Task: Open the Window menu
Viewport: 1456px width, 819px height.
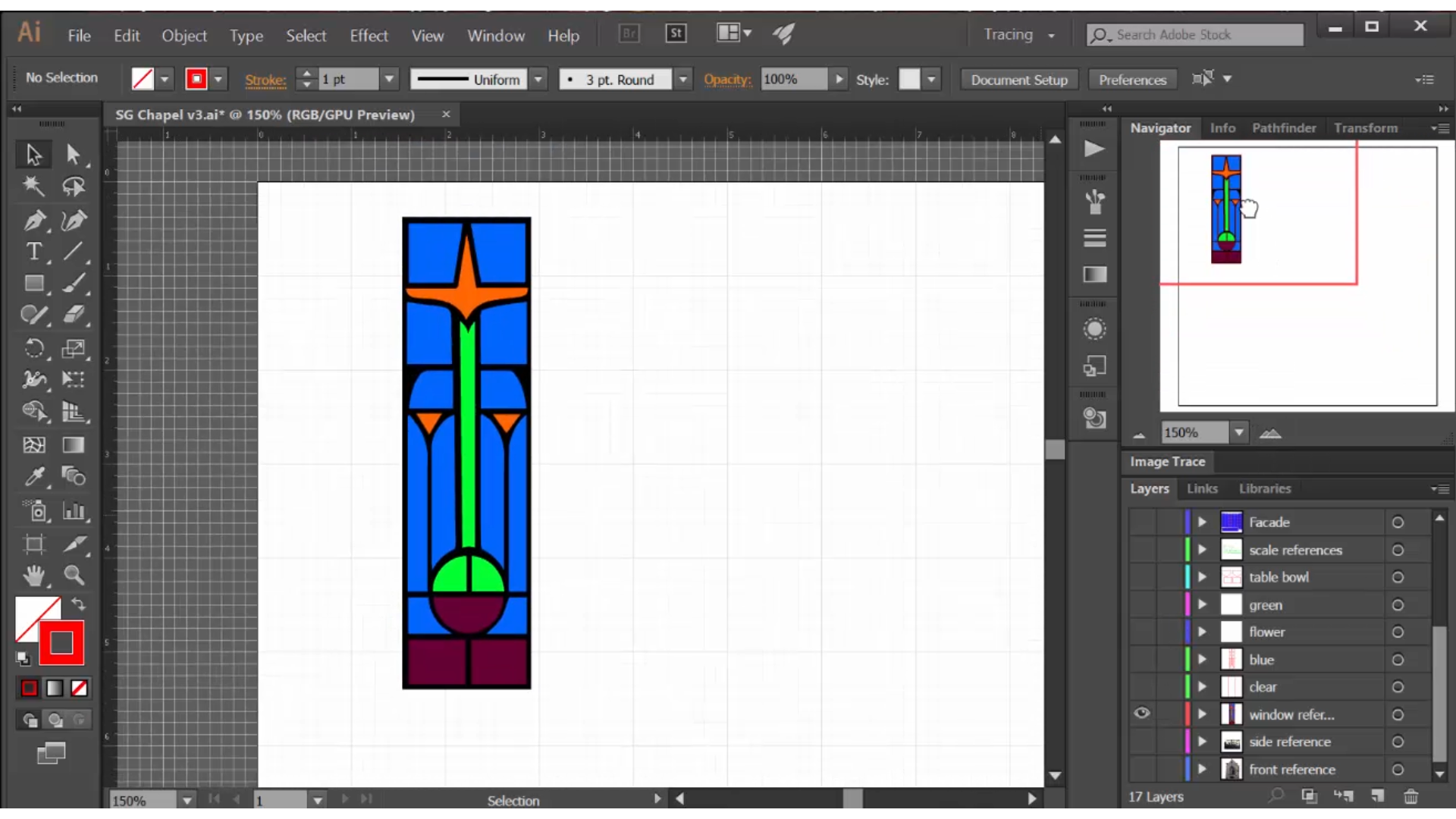Action: pyautogui.click(x=496, y=36)
